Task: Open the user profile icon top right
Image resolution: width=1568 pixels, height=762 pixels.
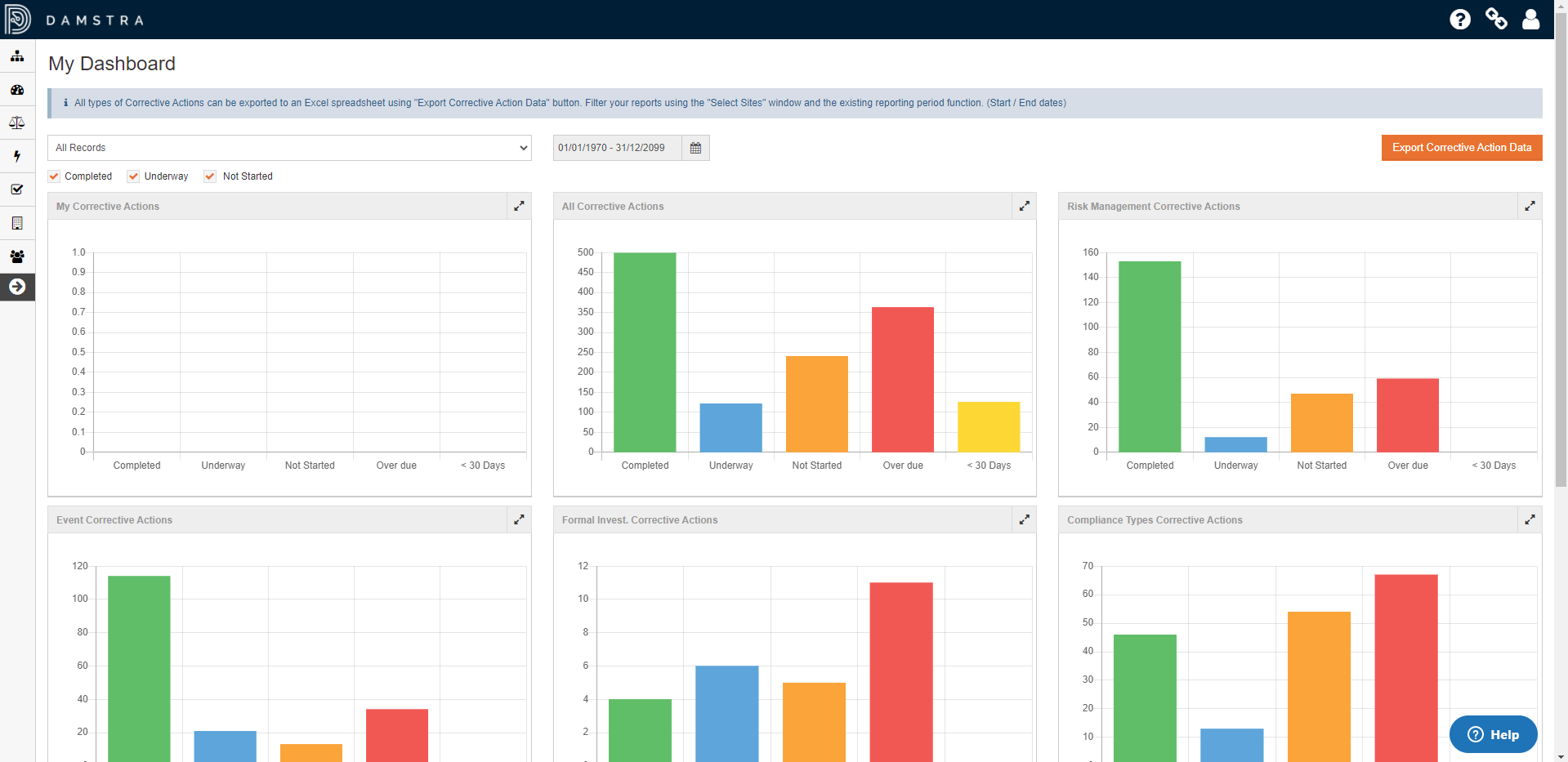Action: [x=1532, y=19]
